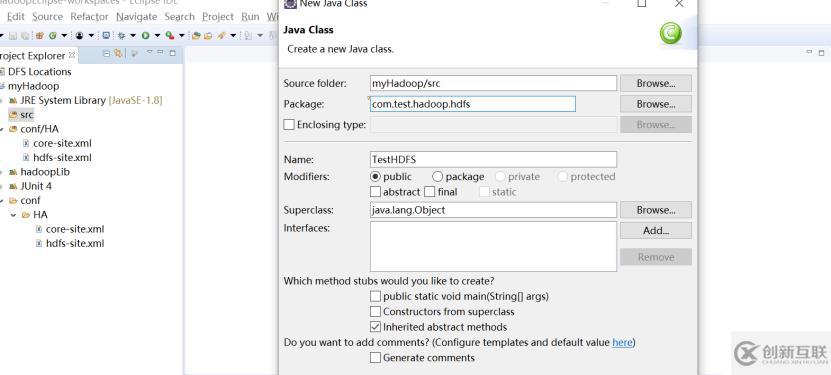Browse for the Superclass
This screenshot has width=831, height=375.
pos(656,210)
